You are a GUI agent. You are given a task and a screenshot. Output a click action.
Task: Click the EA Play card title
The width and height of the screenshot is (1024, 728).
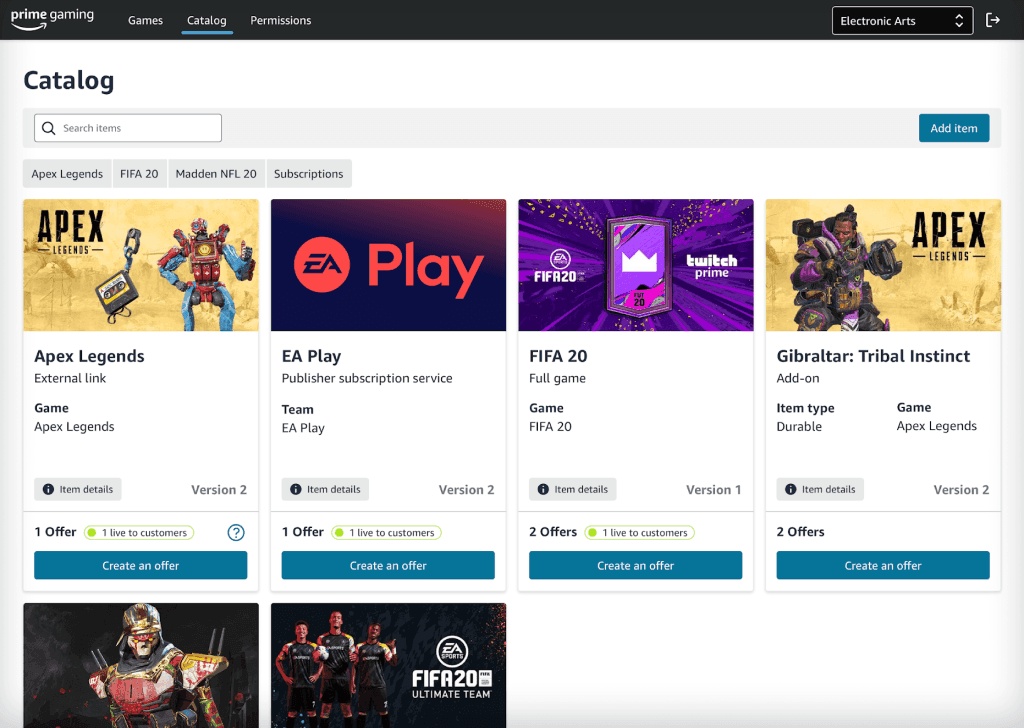click(x=312, y=356)
